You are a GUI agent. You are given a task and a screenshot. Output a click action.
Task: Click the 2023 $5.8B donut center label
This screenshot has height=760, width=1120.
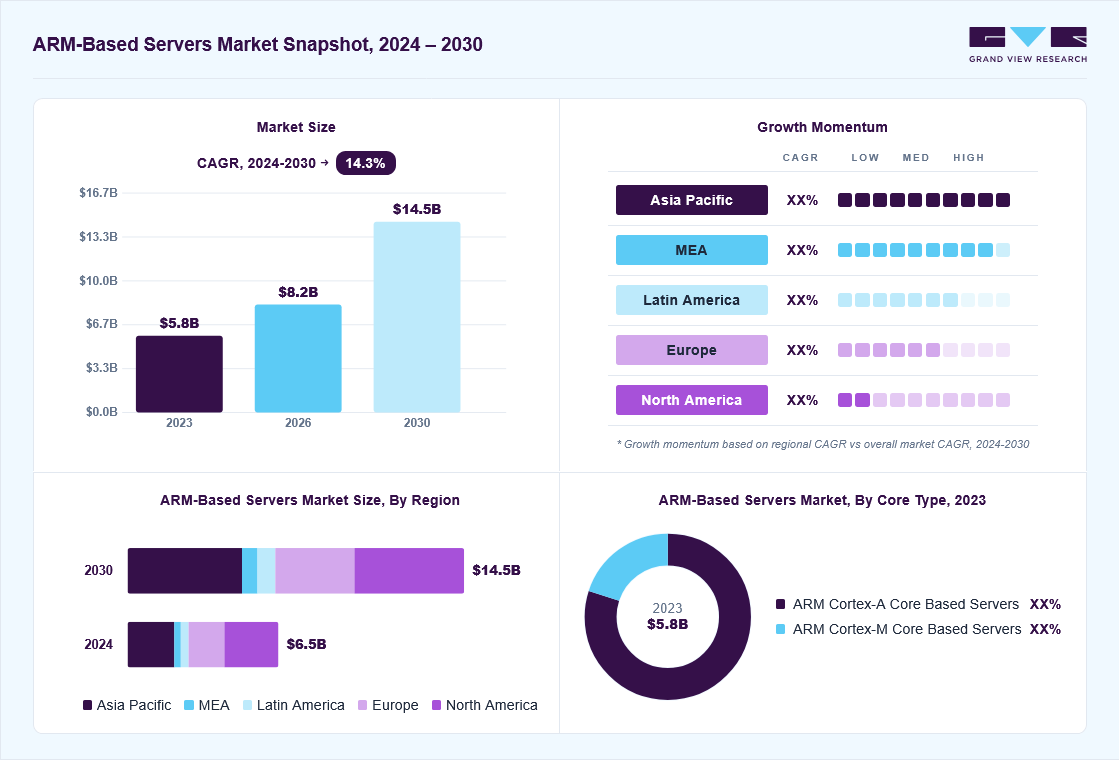pos(668,616)
